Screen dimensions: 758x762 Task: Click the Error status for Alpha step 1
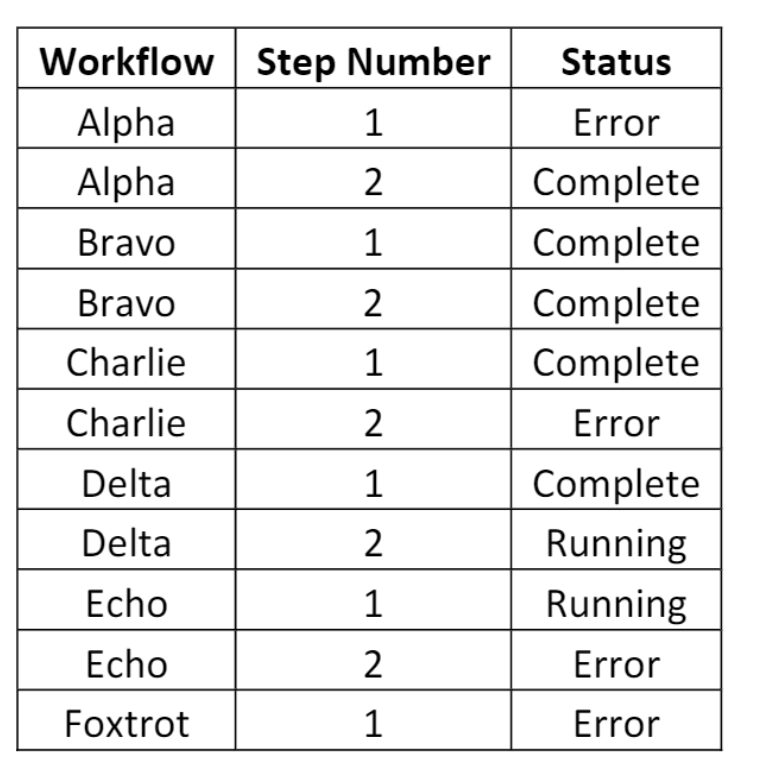tap(616, 119)
